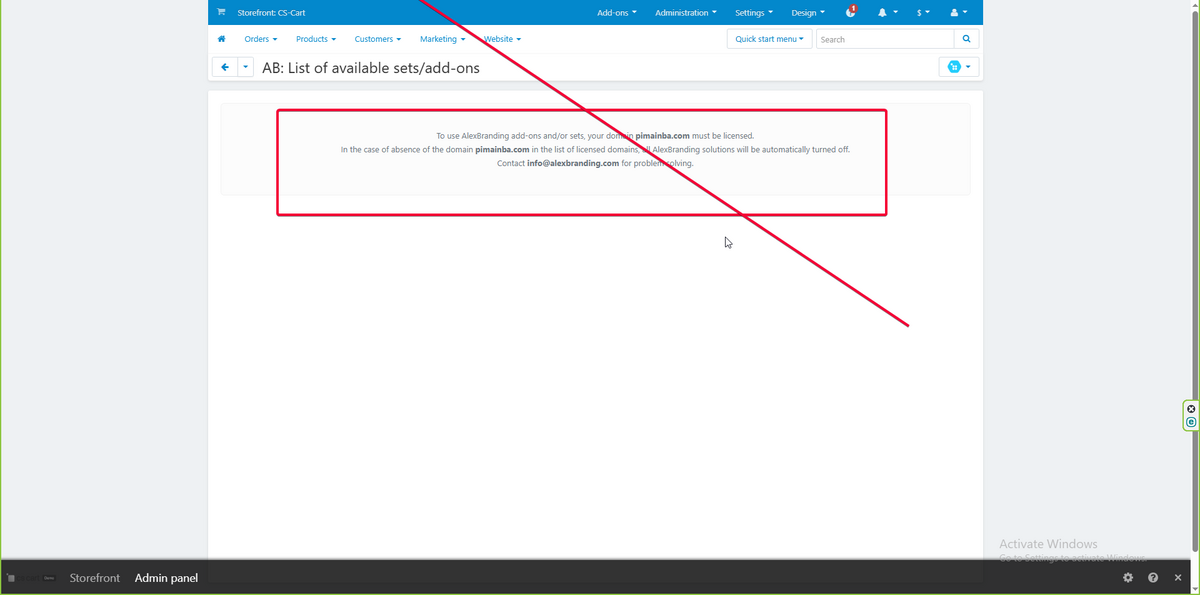Image resolution: width=1200 pixels, height=595 pixels.
Task: Open the currency dollar dropdown
Action: 922,12
